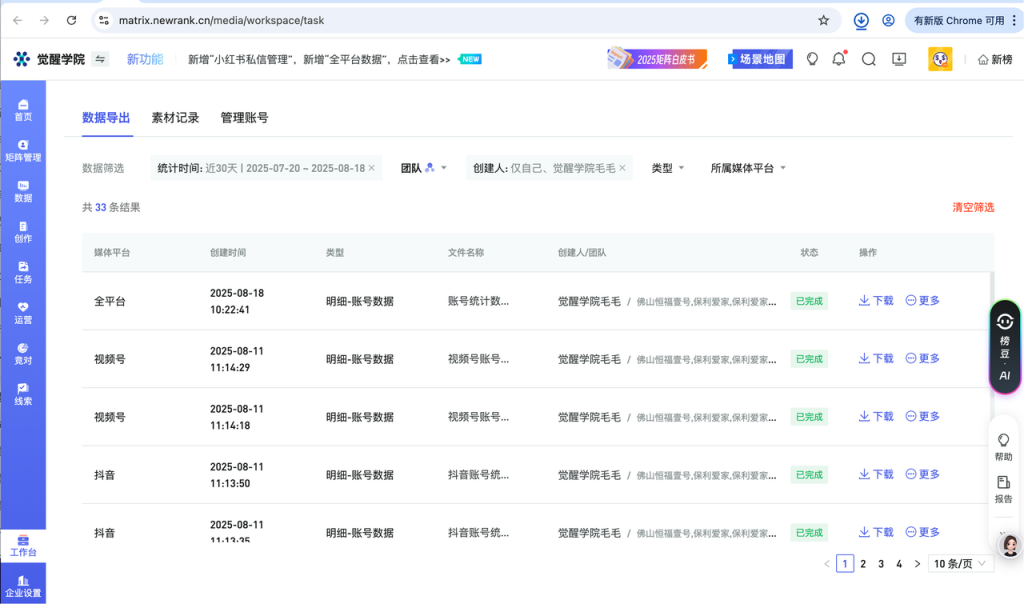Open 矩阵管理 in the sidebar
The width and height of the screenshot is (1024, 604).
pyautogui.click(x=23, y=151)
